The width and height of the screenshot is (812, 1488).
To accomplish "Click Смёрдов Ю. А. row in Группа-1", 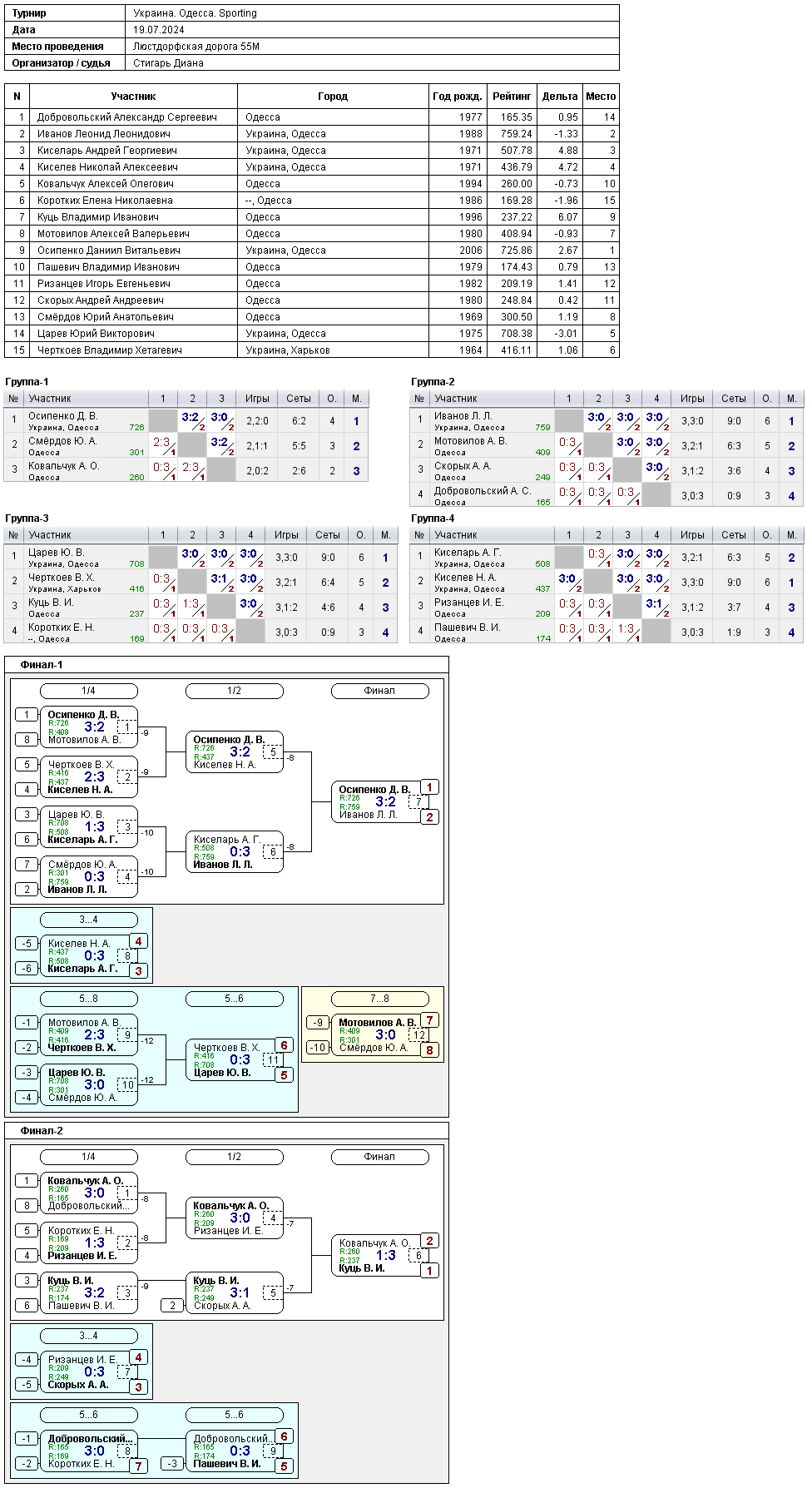I will [186, 446].
